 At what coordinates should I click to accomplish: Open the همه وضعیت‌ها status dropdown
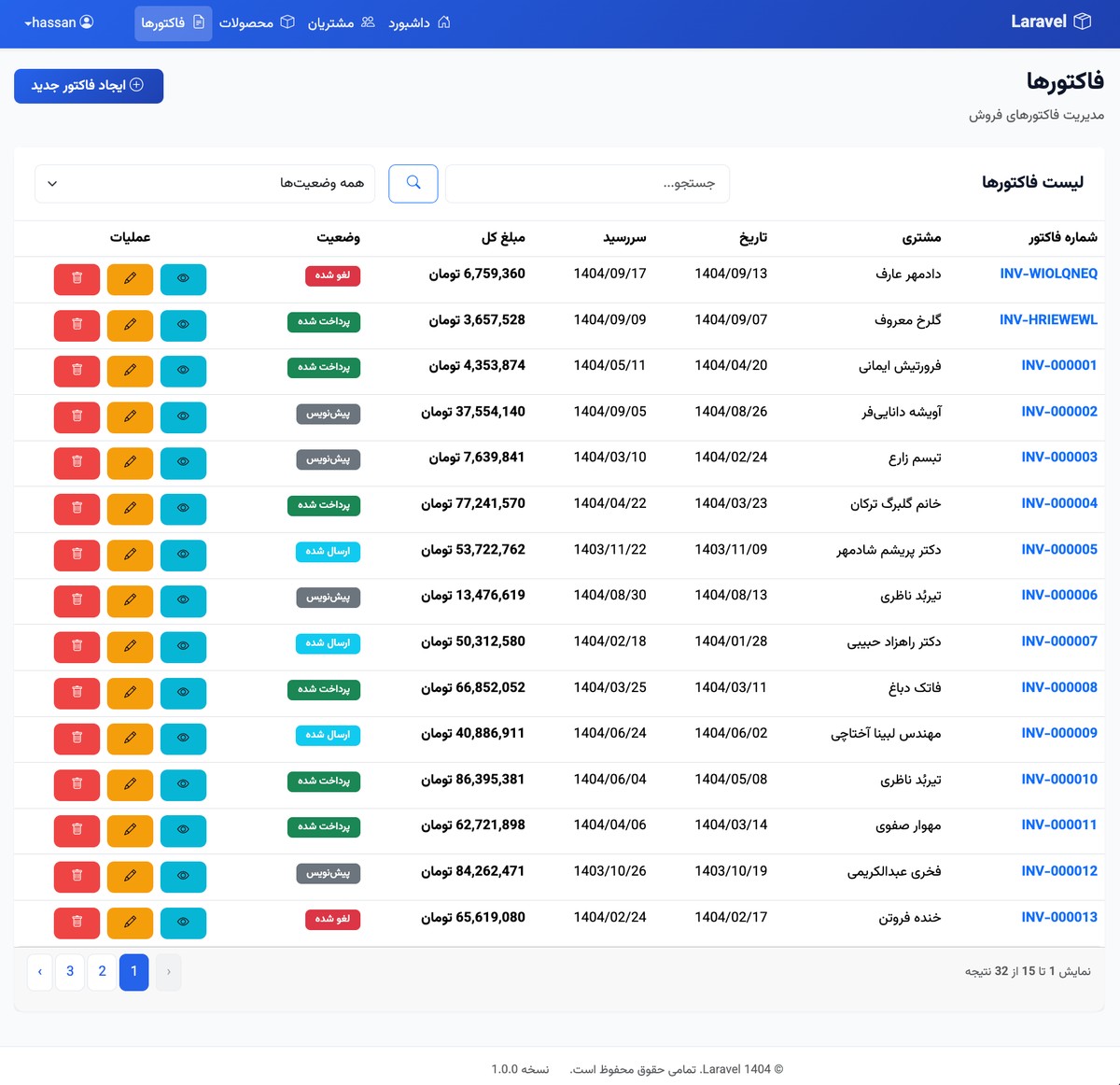(x=203, y=183)
